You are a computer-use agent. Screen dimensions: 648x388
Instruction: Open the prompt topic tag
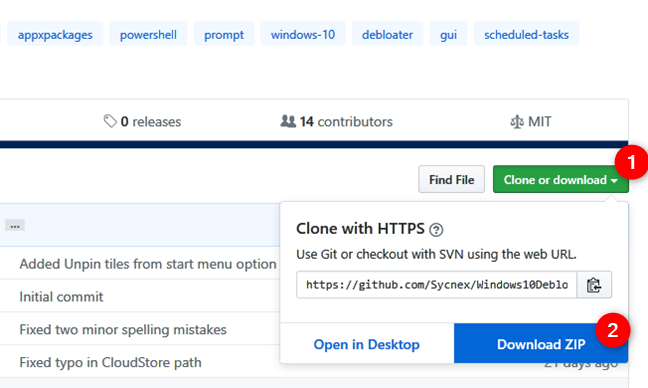coord(224,34)
